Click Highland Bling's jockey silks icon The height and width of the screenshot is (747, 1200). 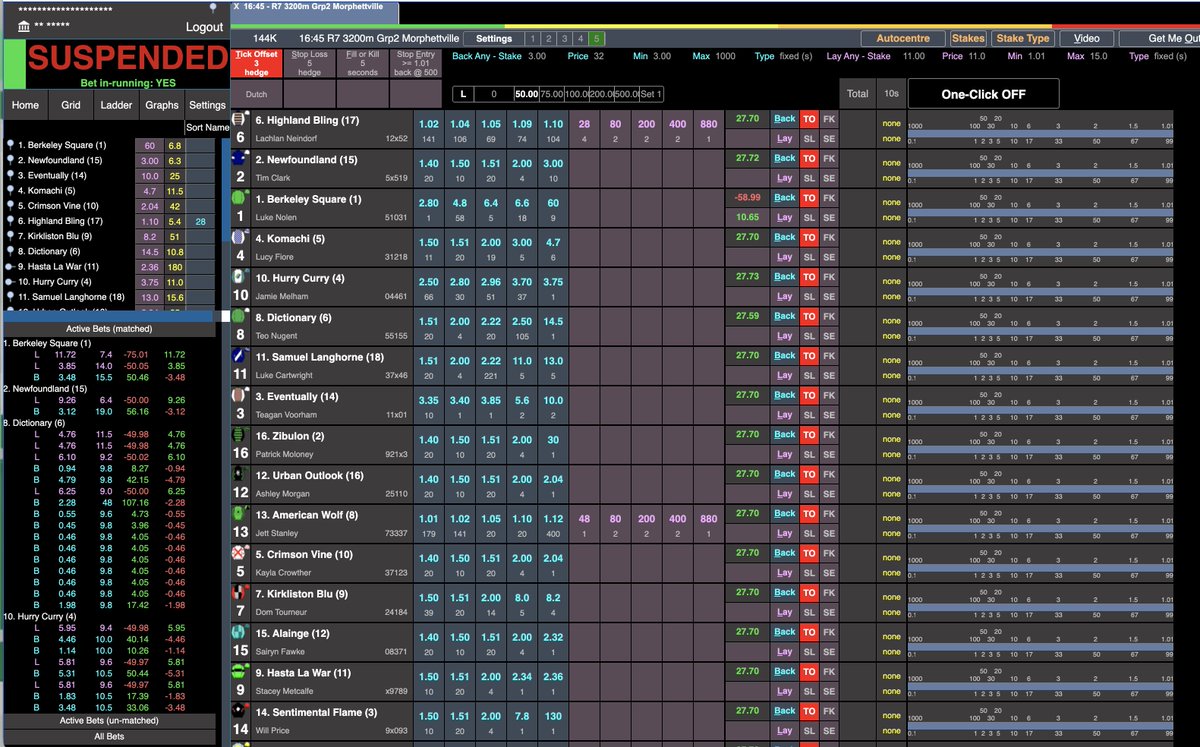pyautogui.click(x=239, y=119)
